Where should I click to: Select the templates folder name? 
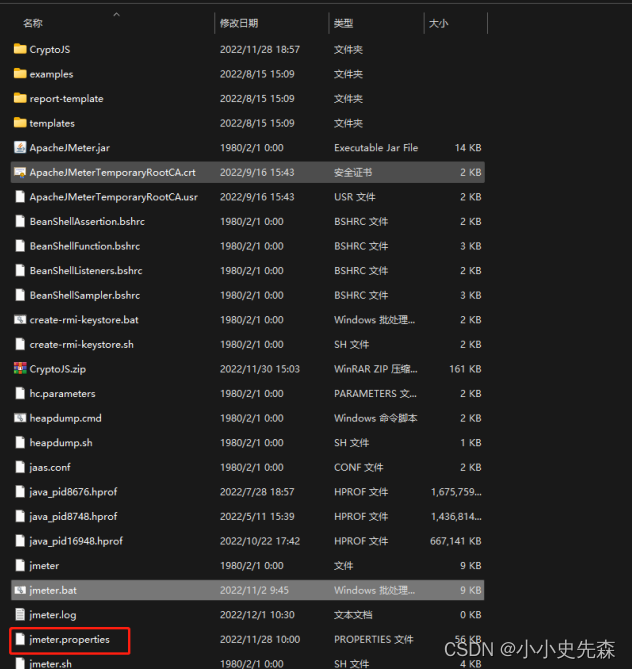[52, 123]
